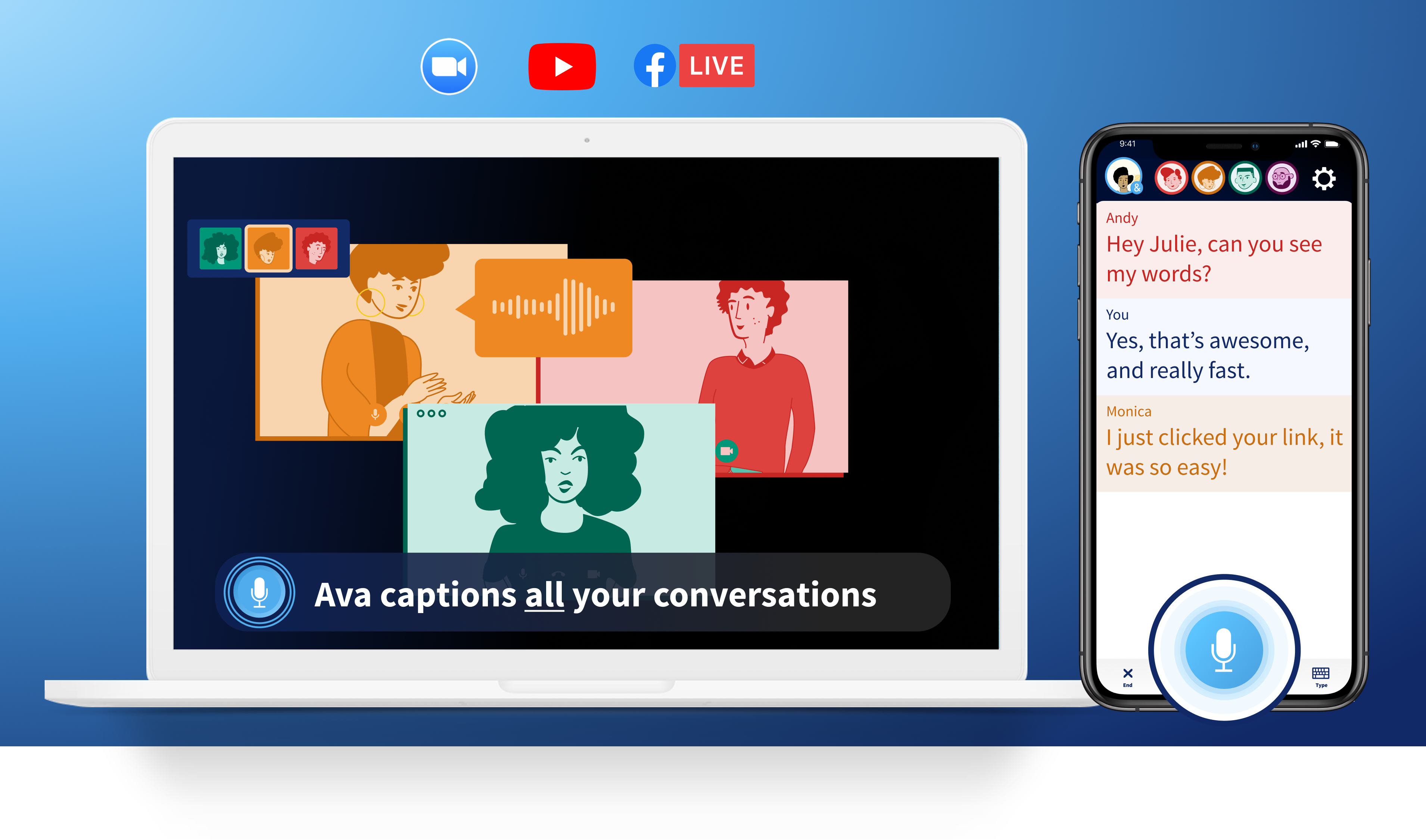Tap Monica's orange avatar at the top
1426x840 pixels.
1208,178
